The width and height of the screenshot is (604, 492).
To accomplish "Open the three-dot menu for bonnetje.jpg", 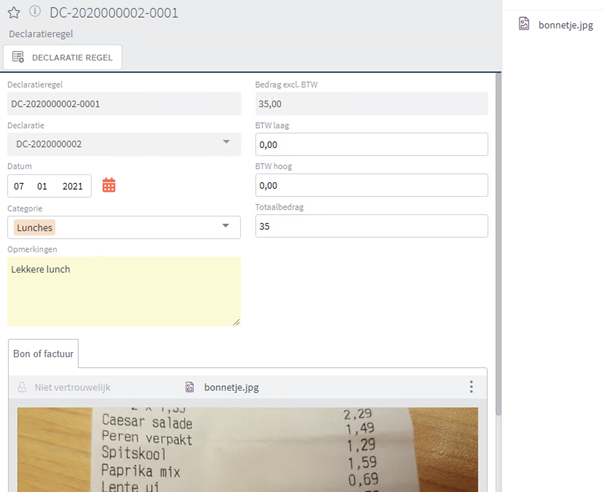I will tap(471, 387).
